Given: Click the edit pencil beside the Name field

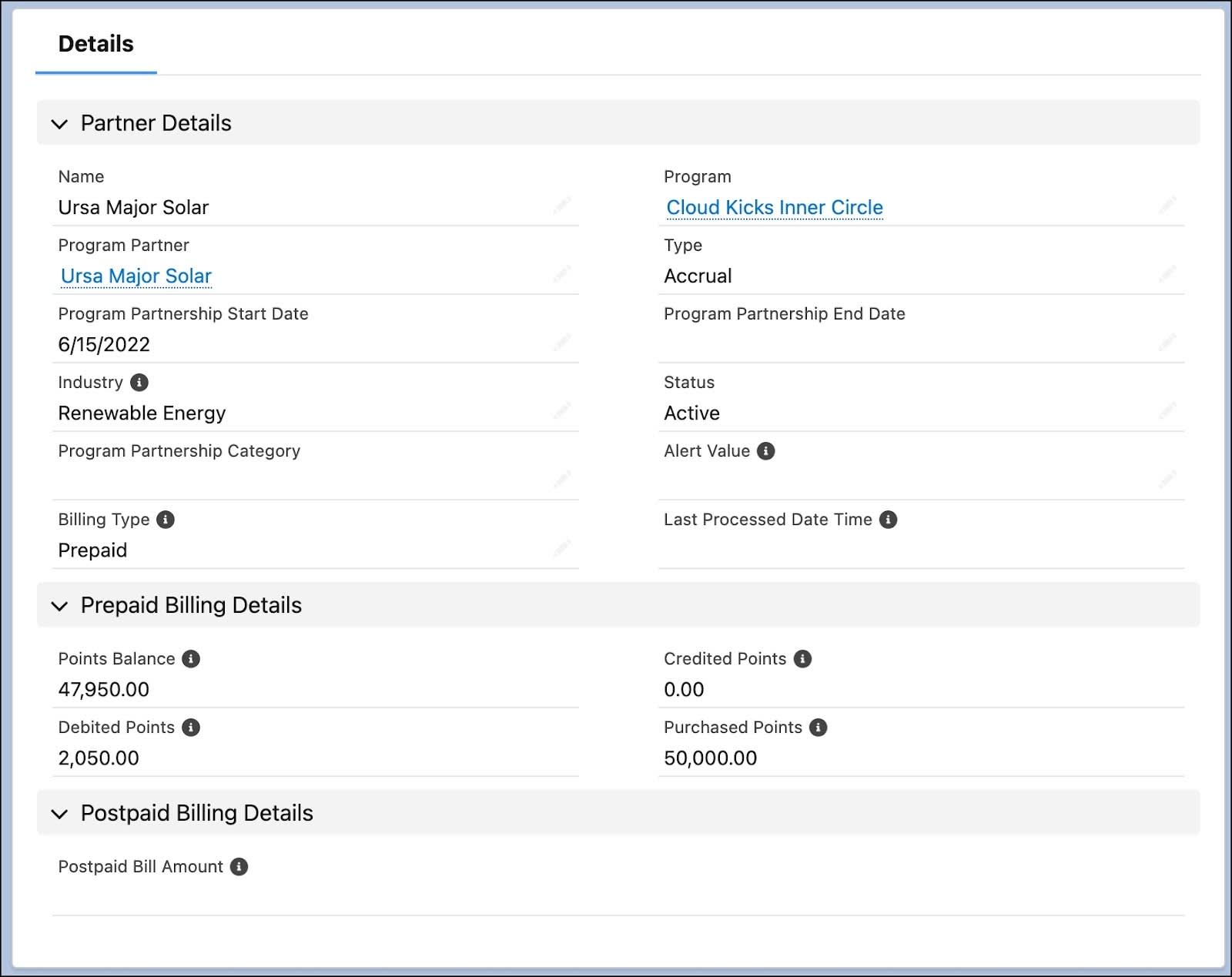Looking at the screenshot, I should pos(561,206).
